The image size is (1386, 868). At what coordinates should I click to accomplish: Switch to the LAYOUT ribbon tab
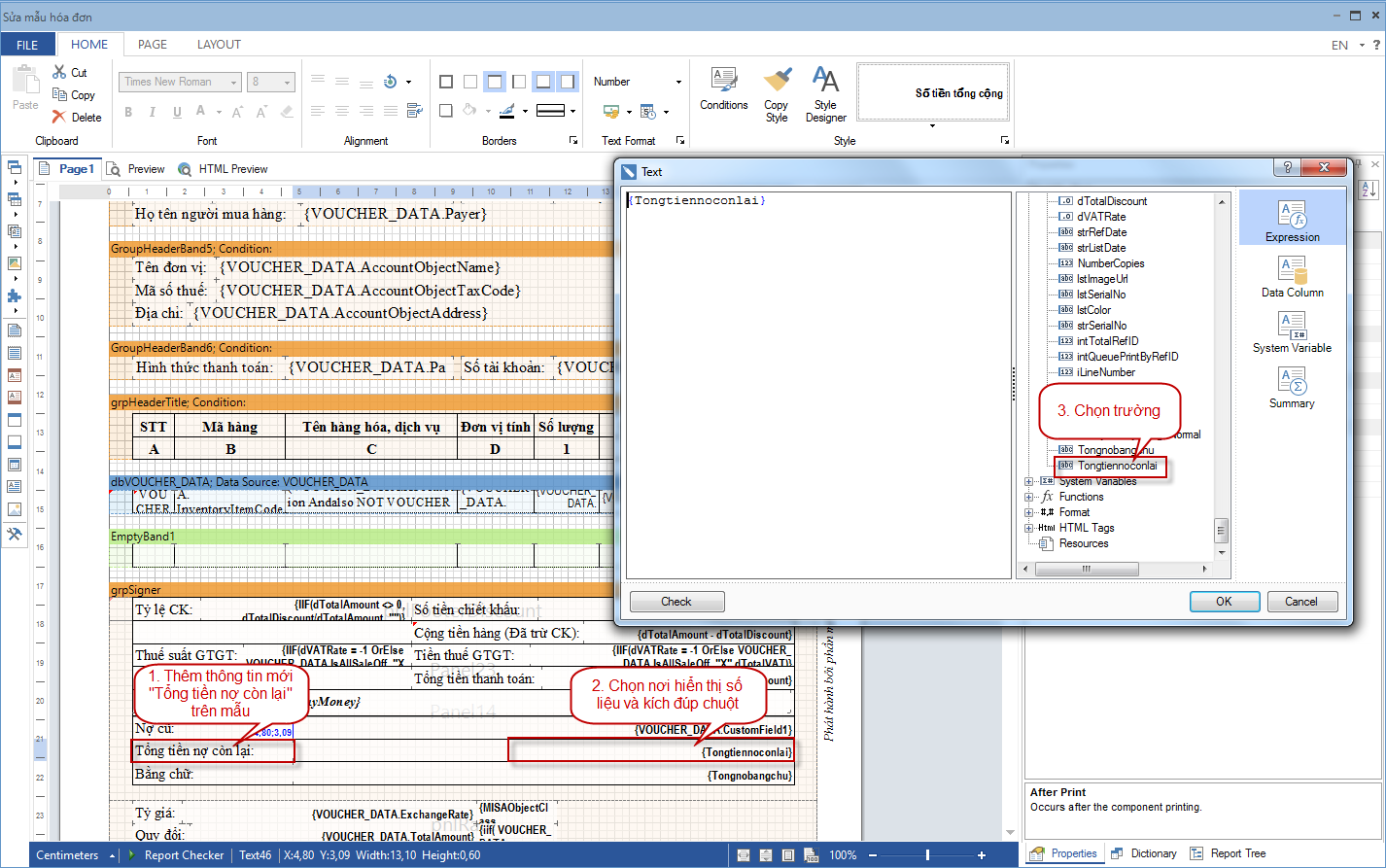[x=219, y=45]
